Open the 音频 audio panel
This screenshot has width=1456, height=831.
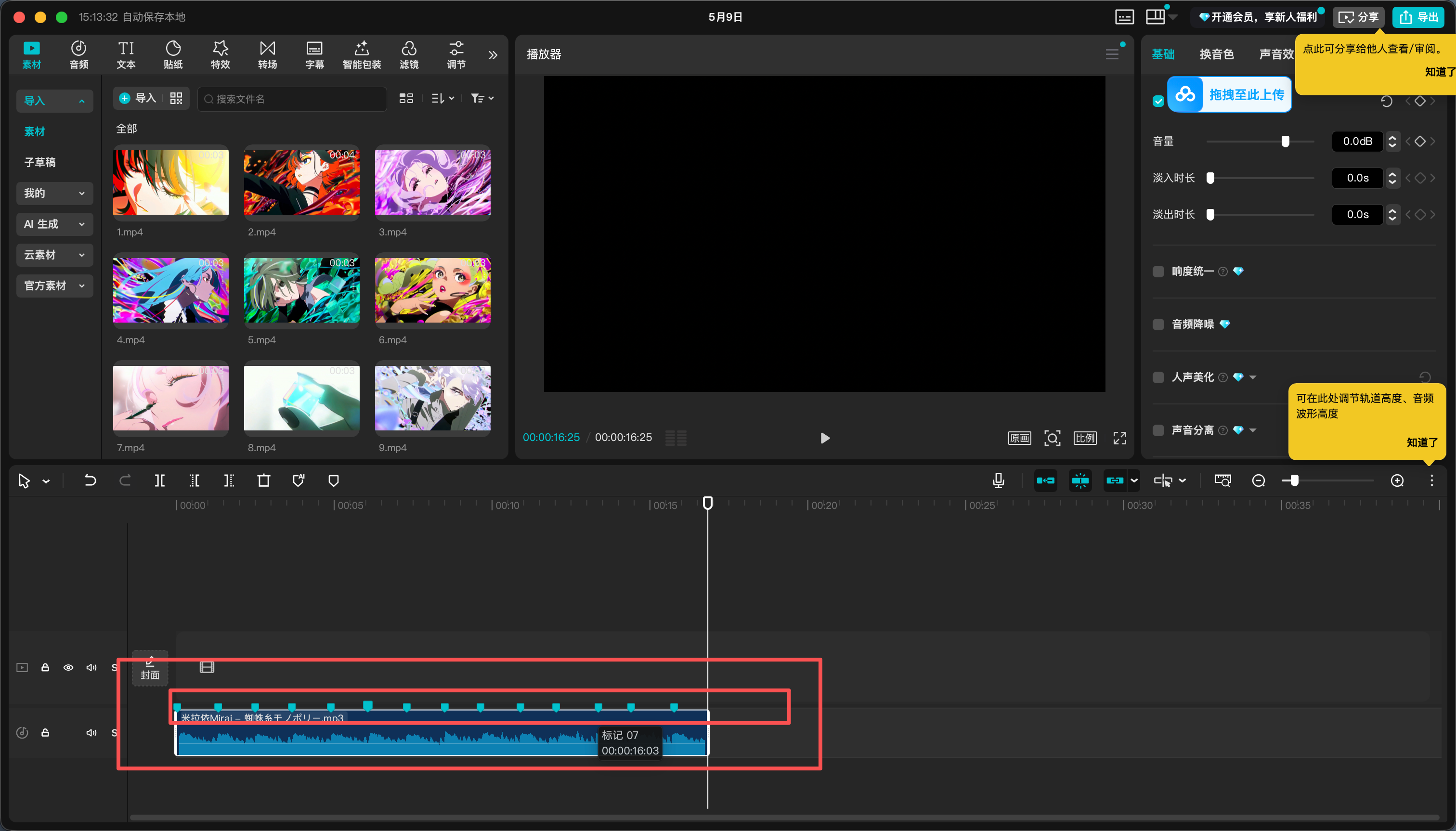(x=79, y=55)
